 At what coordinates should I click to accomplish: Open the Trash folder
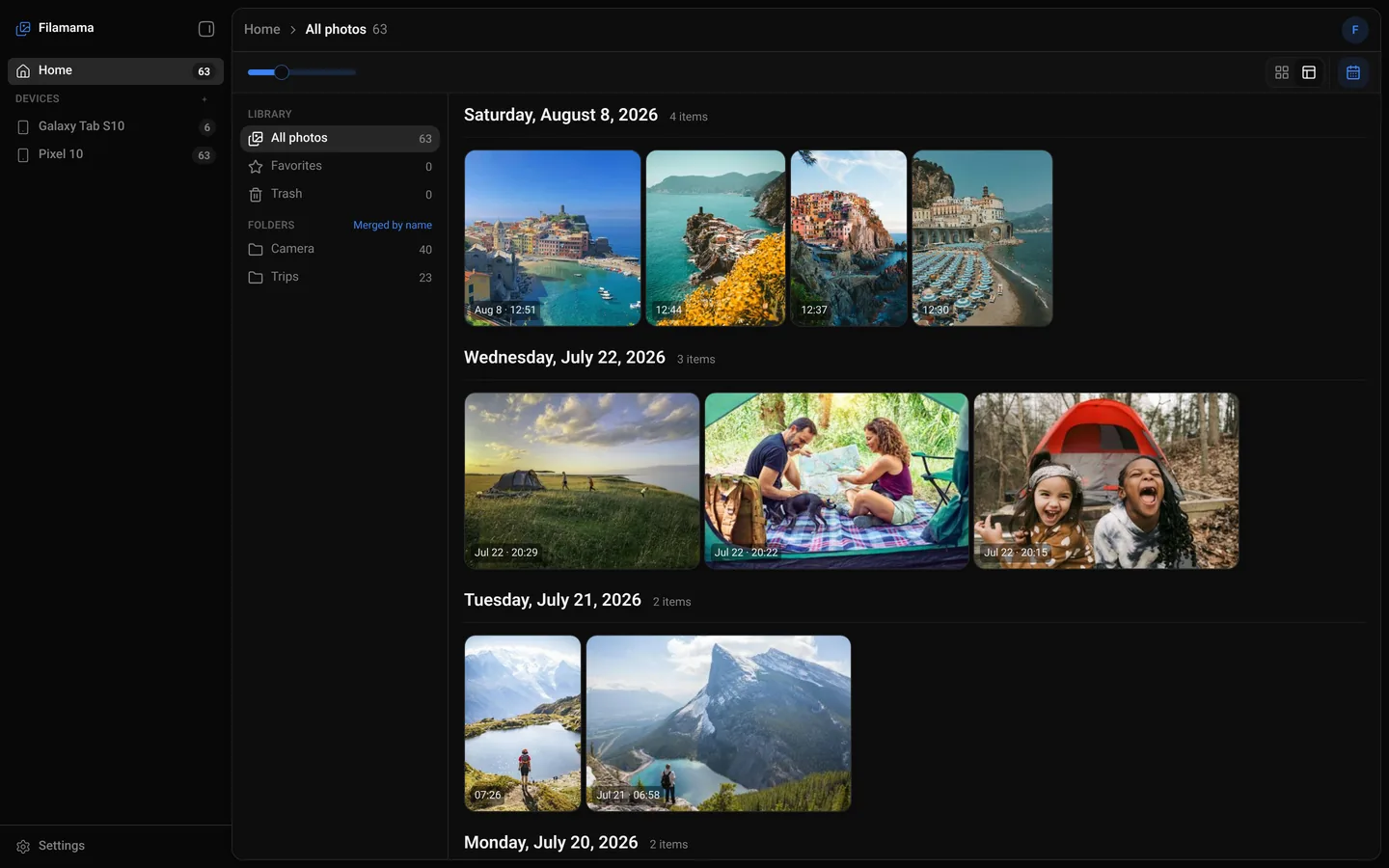click(340, 195)
